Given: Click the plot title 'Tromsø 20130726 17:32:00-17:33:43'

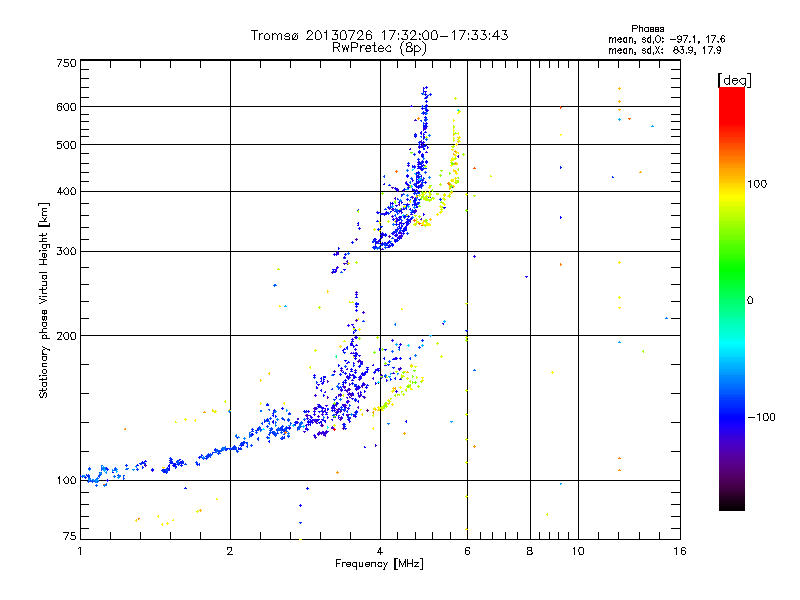Looking at the screenshot, I should pyautogui.click(x=379, y=35).
